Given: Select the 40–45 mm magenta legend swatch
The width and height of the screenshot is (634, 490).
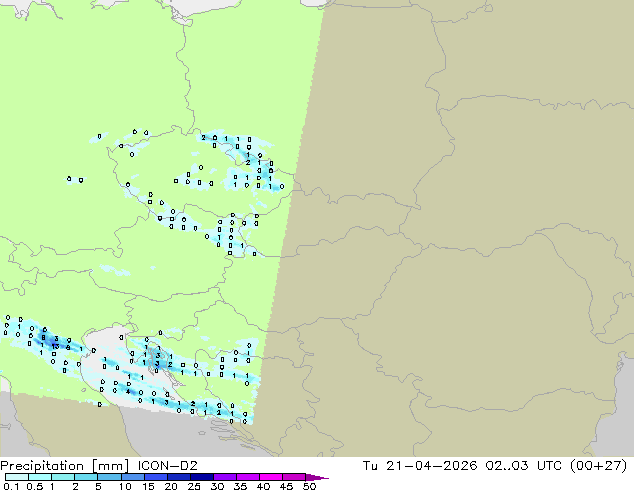Looking at the screenshot, I should click(x=271, y=477).
